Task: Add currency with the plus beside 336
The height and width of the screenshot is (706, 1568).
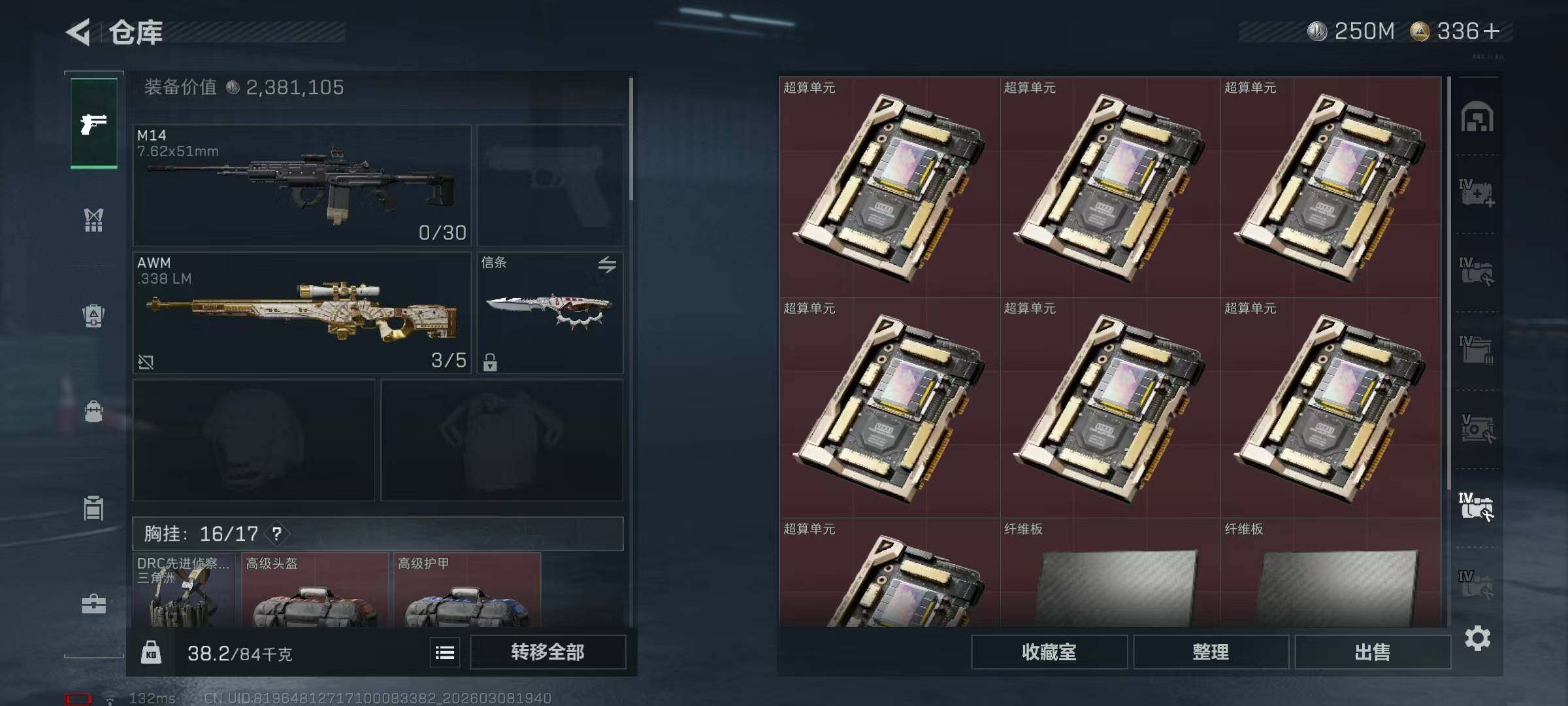Action: (1492, 31)
